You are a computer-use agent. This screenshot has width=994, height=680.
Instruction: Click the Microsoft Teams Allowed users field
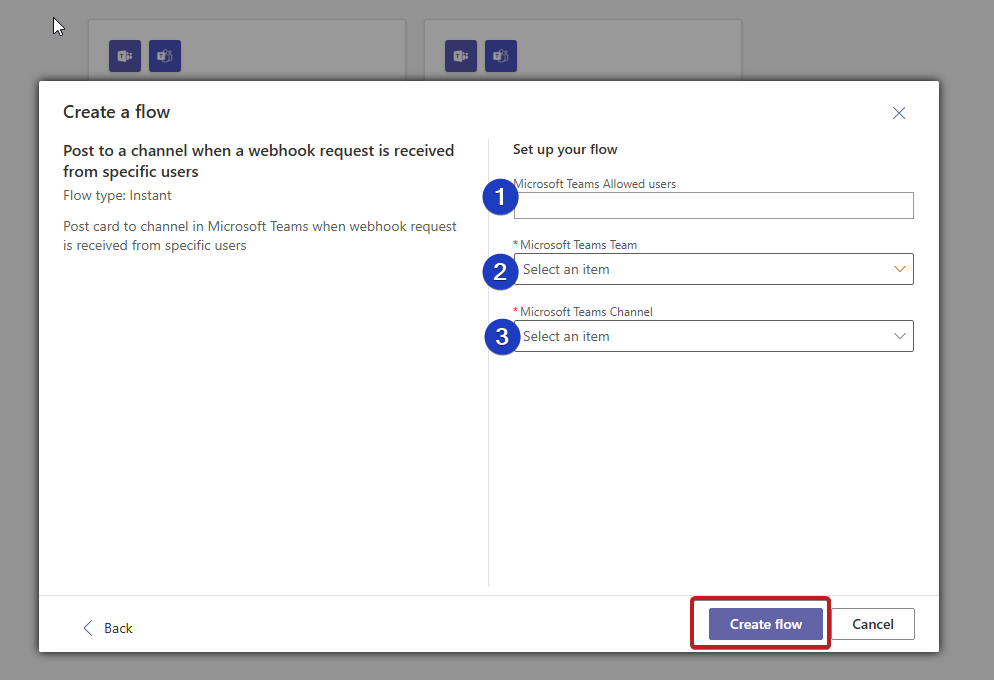pyautogui.click(x=713, y=205)
